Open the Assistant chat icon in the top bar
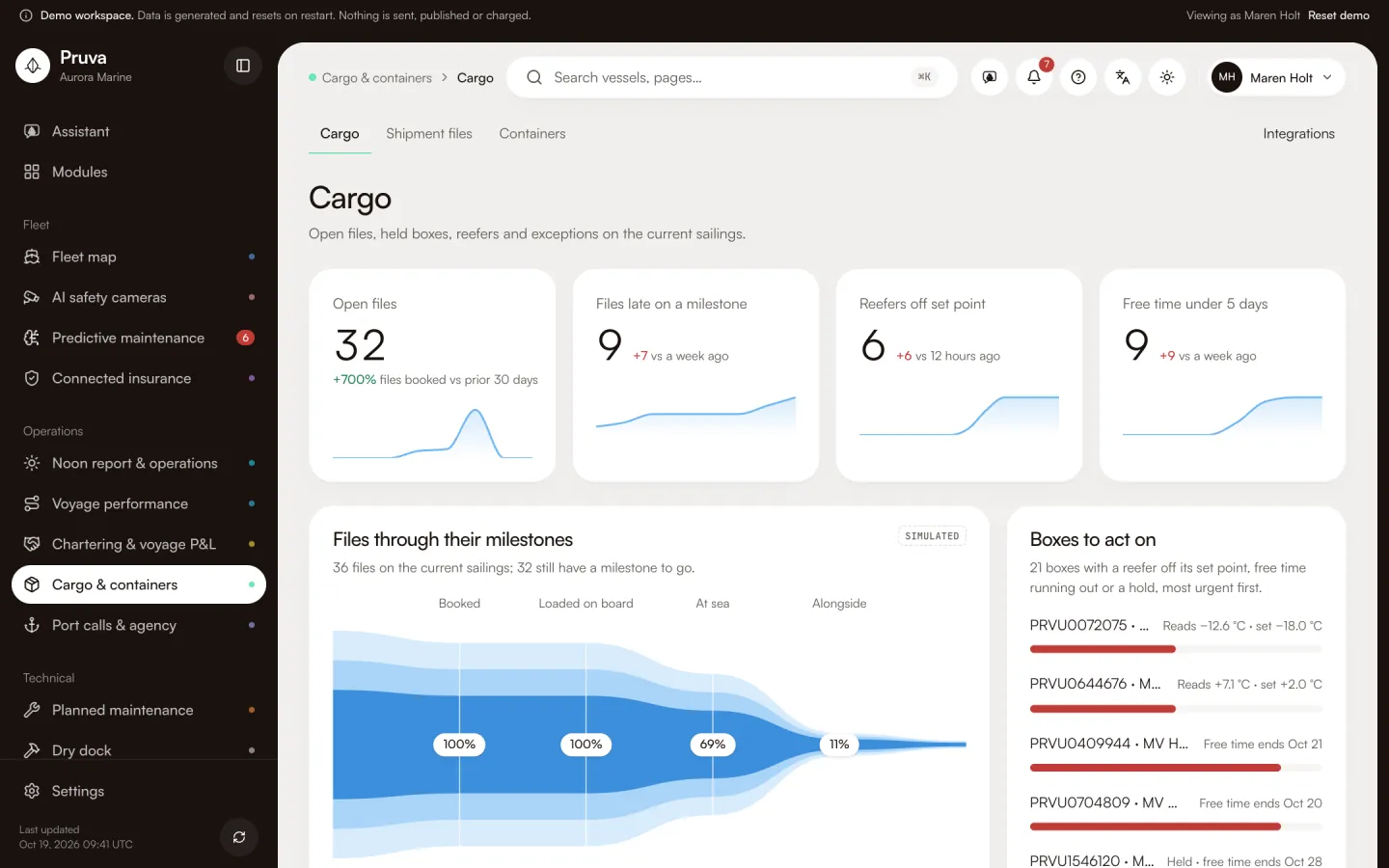This screenshot has width=1389, height=868. (990, 77)
